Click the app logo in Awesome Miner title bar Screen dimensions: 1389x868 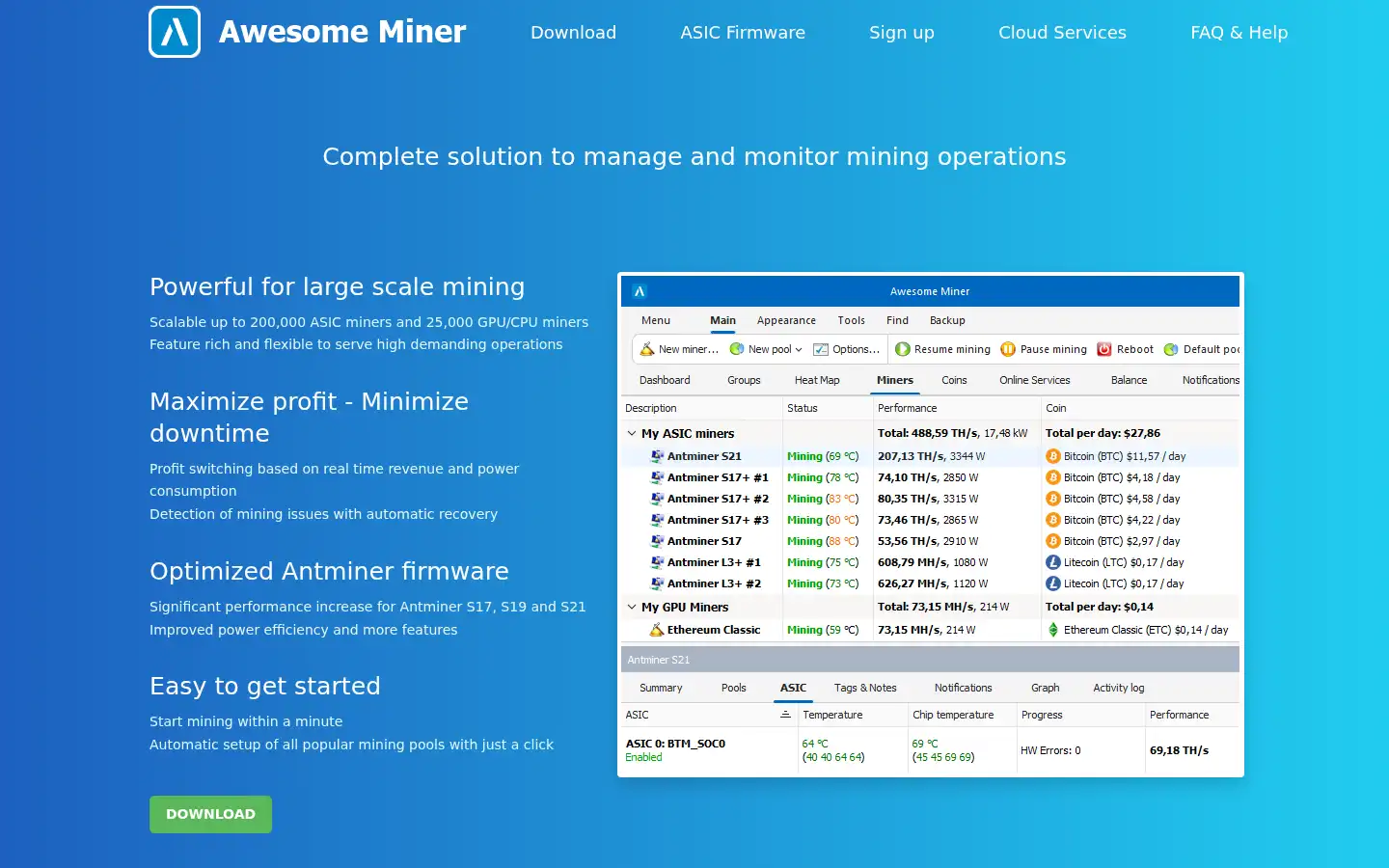point(639,291)
